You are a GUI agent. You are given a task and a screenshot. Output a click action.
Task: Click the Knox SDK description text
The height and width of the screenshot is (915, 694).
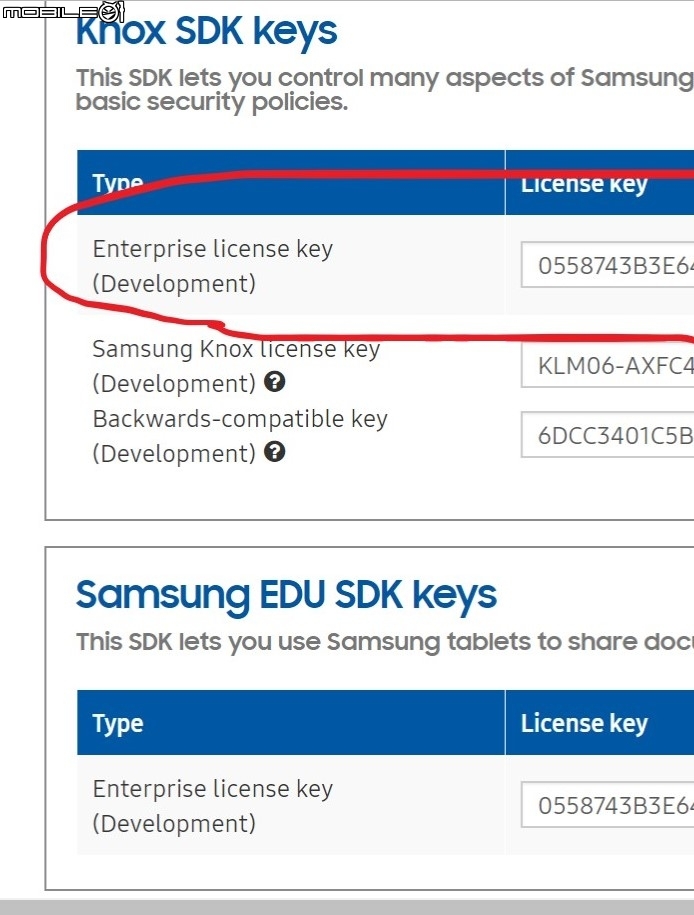click(385, 89)
